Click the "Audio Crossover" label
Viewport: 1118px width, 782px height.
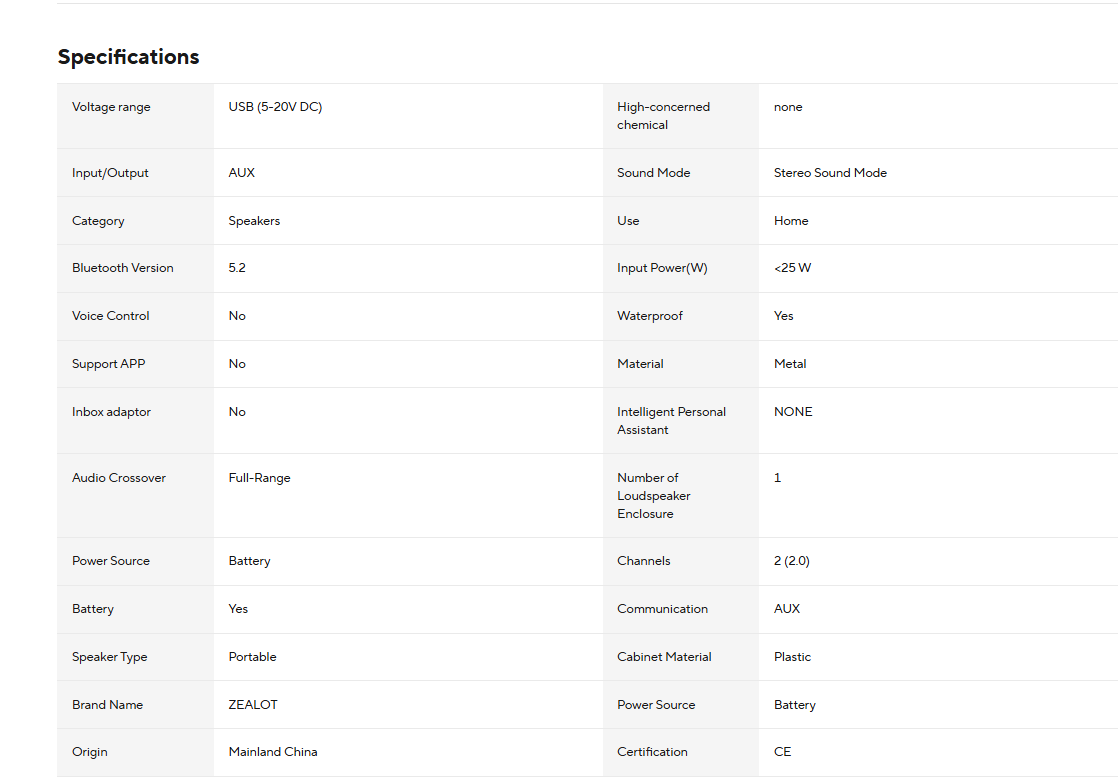[x=119, y=478]
